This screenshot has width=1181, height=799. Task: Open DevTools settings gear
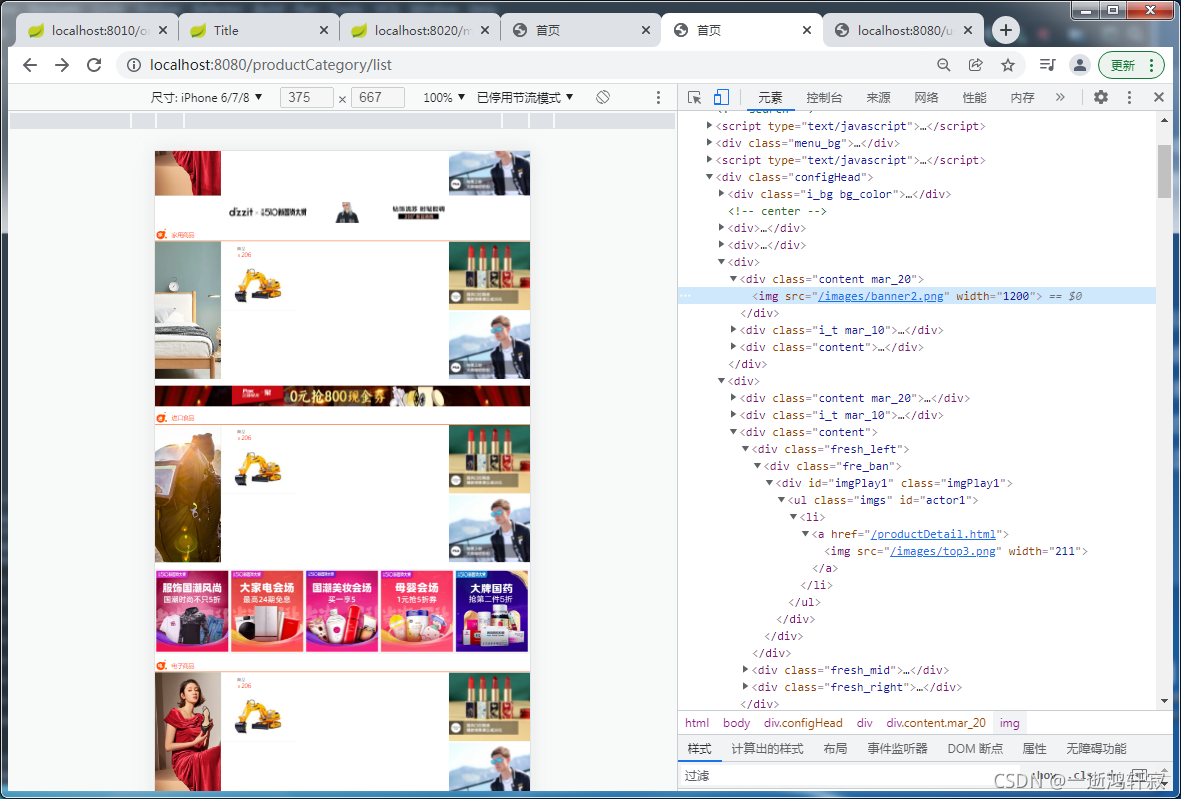tap(1100, 97)
